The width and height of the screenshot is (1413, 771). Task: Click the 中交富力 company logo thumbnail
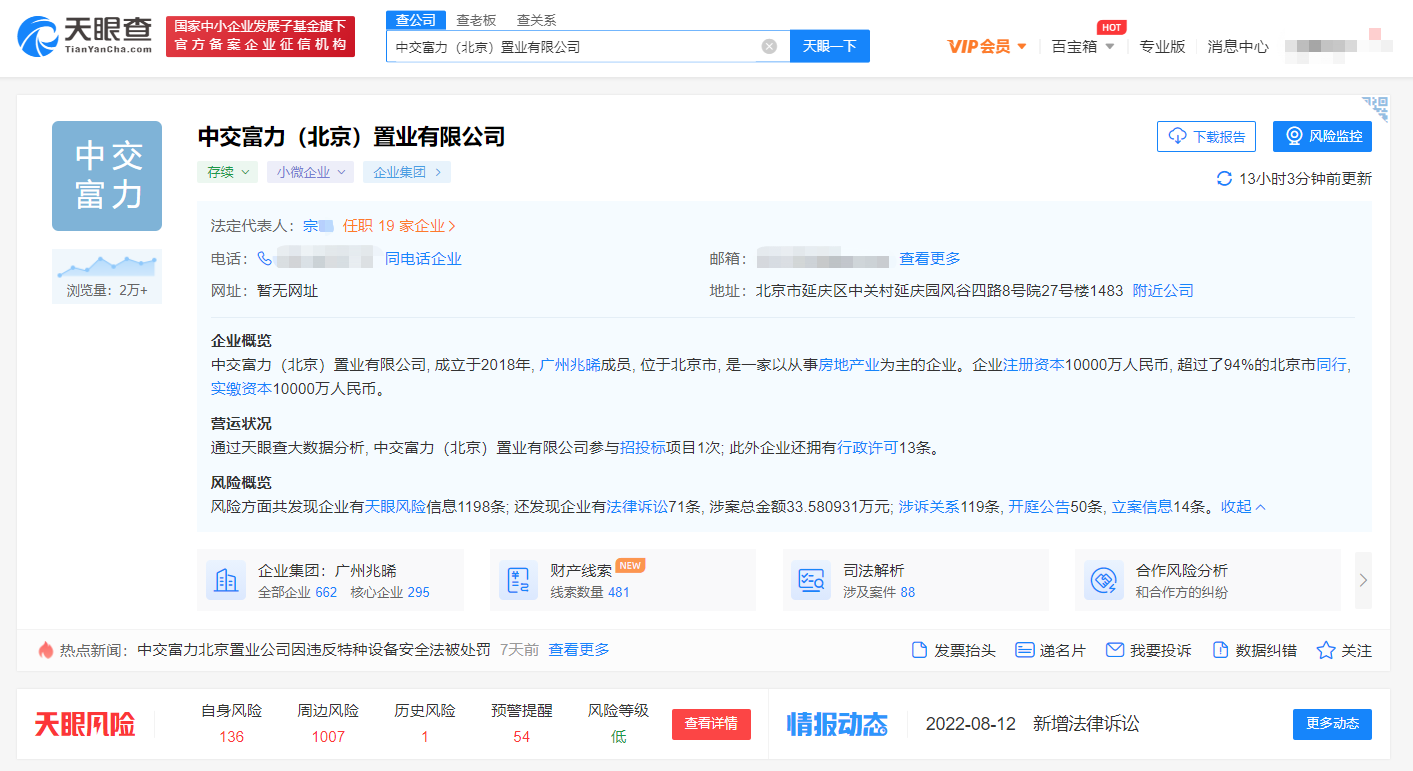[107, 176]
